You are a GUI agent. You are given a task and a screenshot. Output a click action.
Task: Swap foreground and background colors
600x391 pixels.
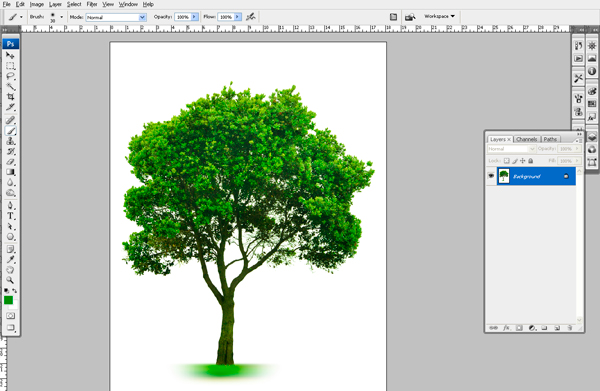(x=15, y=291)
